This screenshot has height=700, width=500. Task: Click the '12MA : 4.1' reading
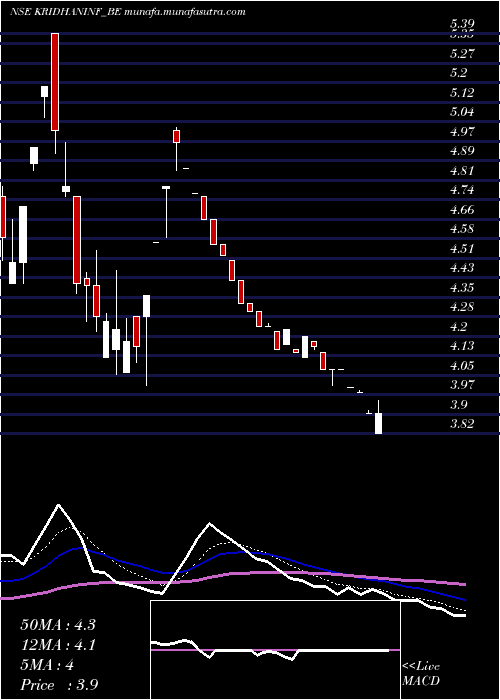tap(58, 645)
